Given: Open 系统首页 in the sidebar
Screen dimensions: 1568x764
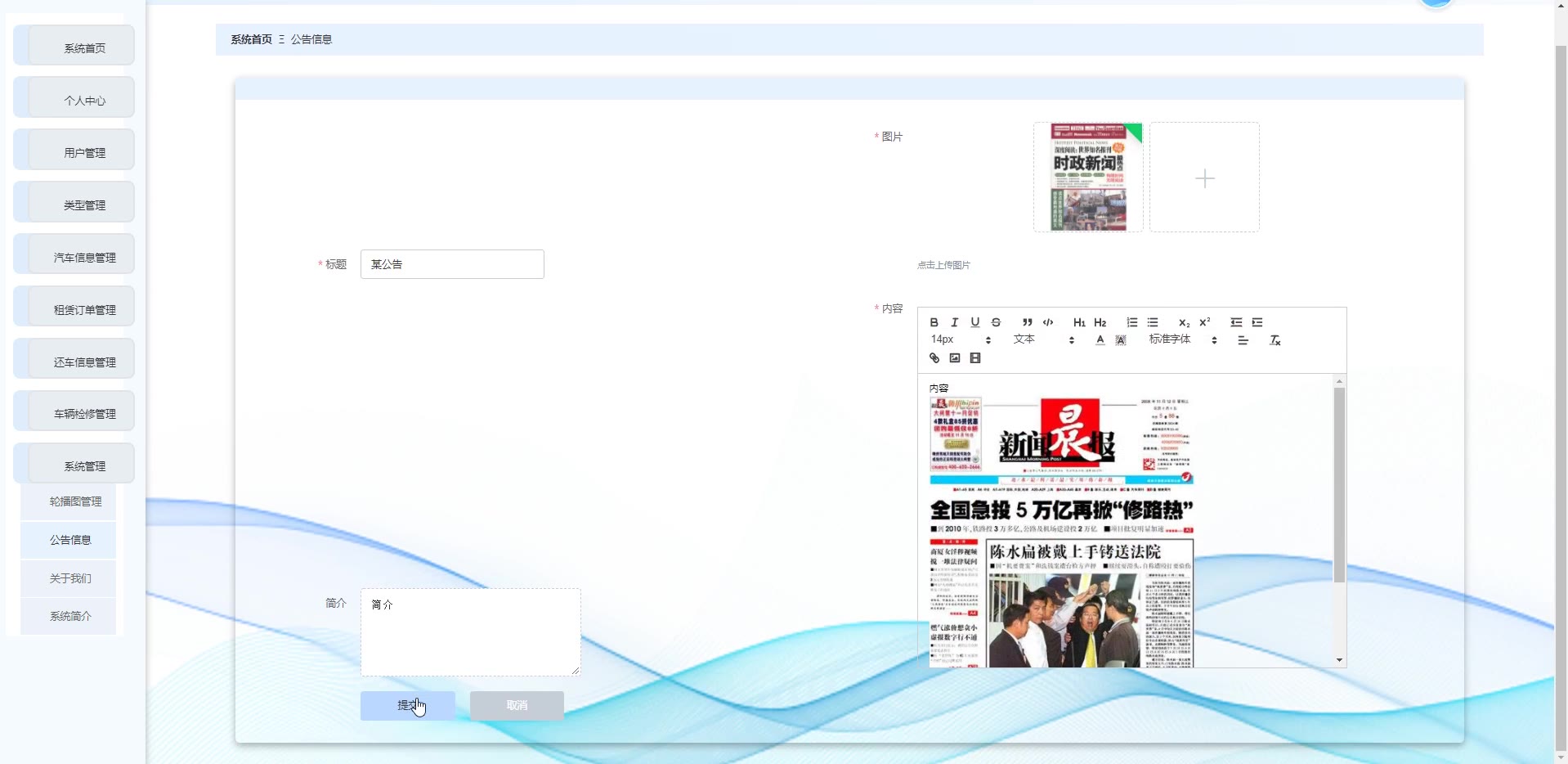Looking at the screenshot, I should point(74,46).
